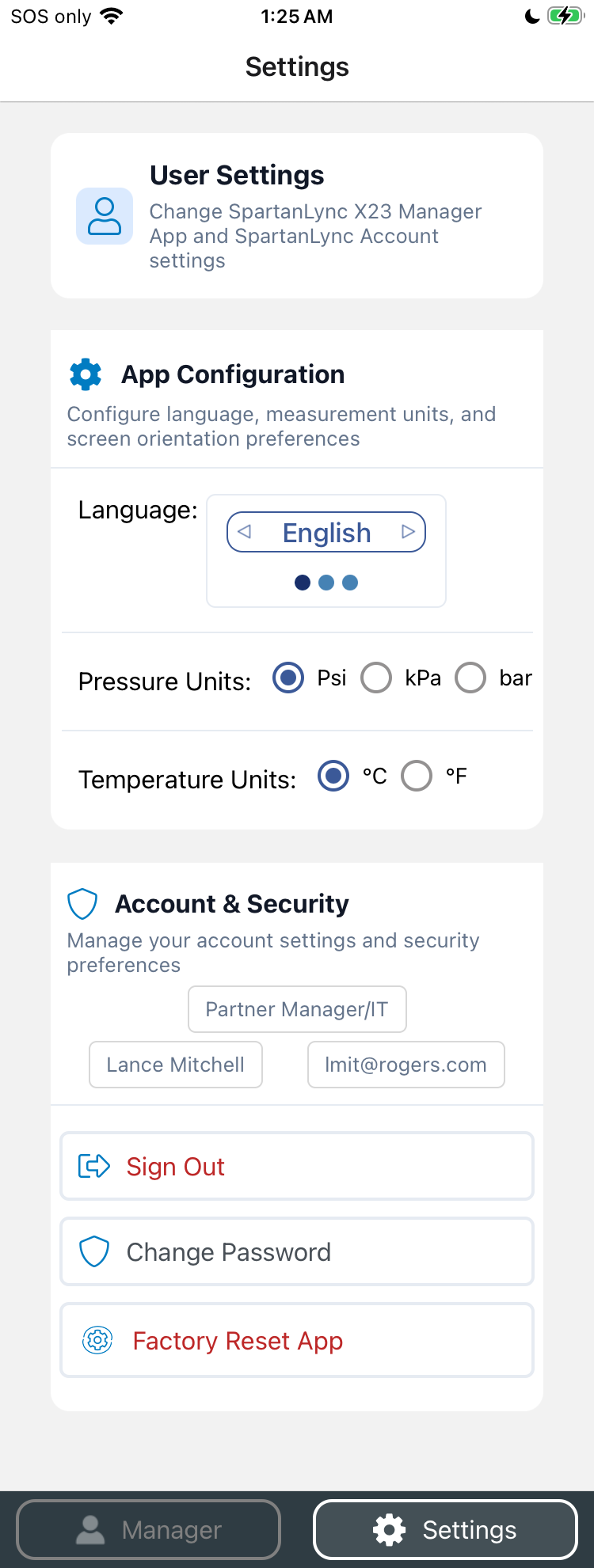Click the Change Password button
The height and width of the screenshot is (1568, 594).
point(297,1251)
